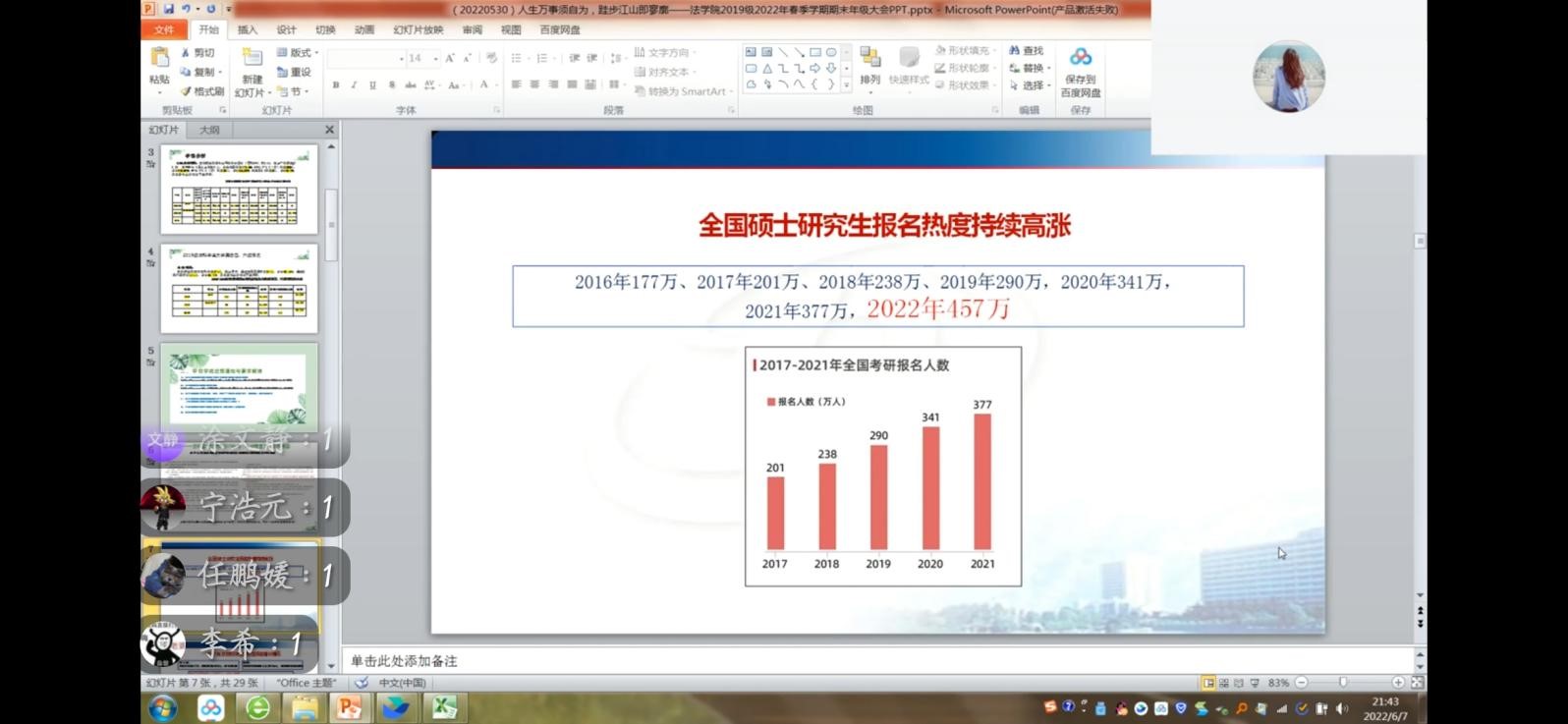Click the Arrange (排列) icon

point(869,57)
